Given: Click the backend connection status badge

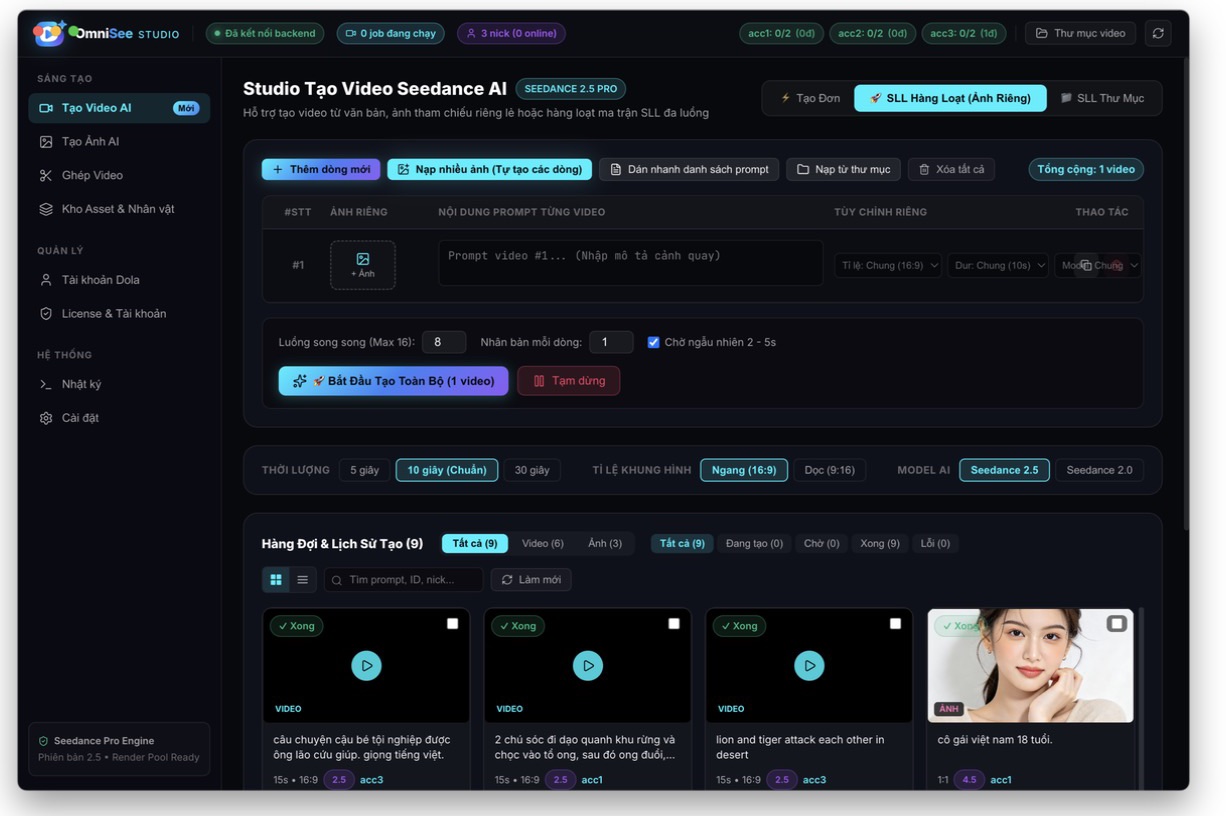Looking at the screenshot, I should click(265, 33).
